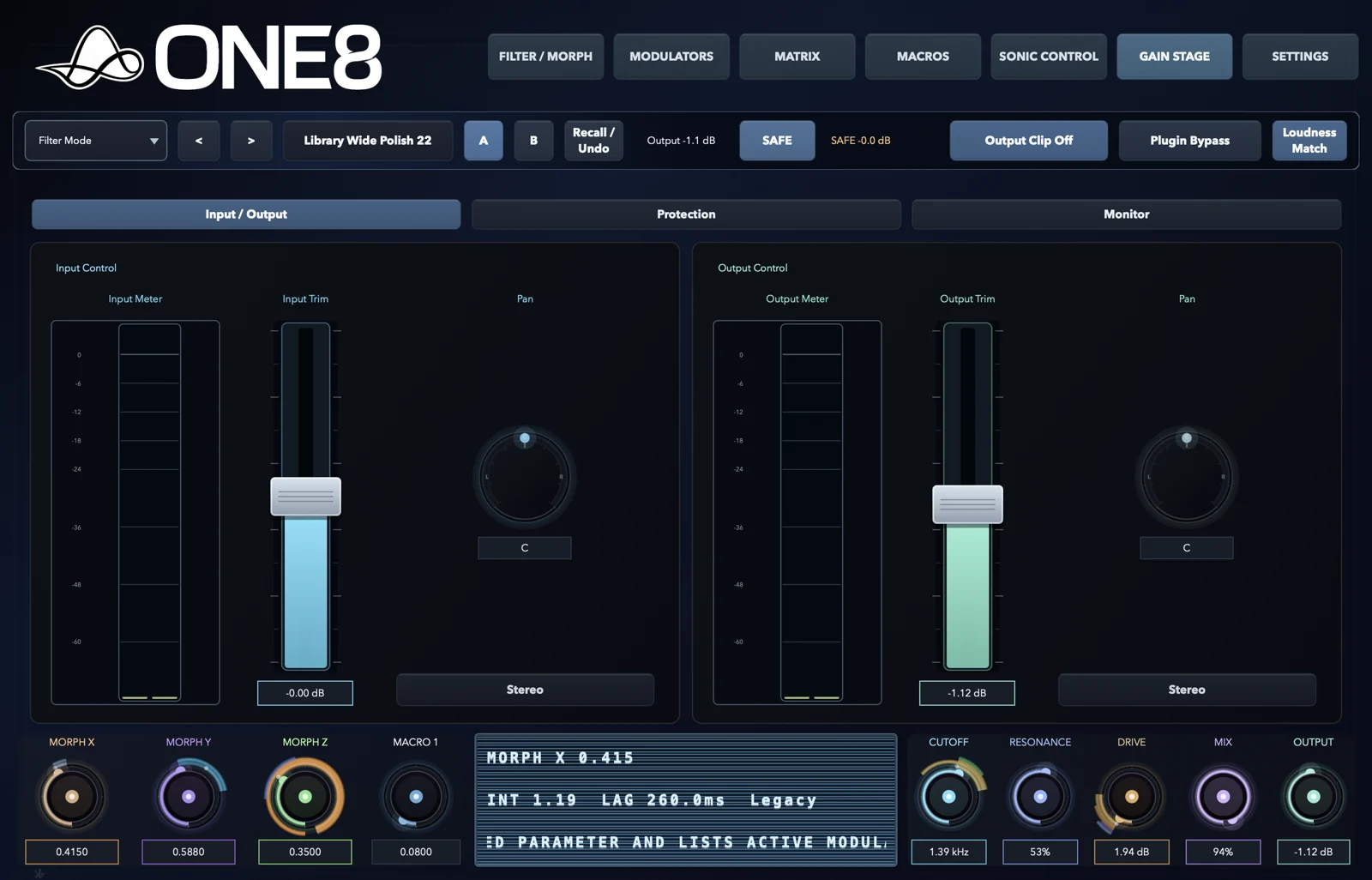Go to next preset with > button
The height and width of the screenshot is (880, 1372).
pos(251,141)
